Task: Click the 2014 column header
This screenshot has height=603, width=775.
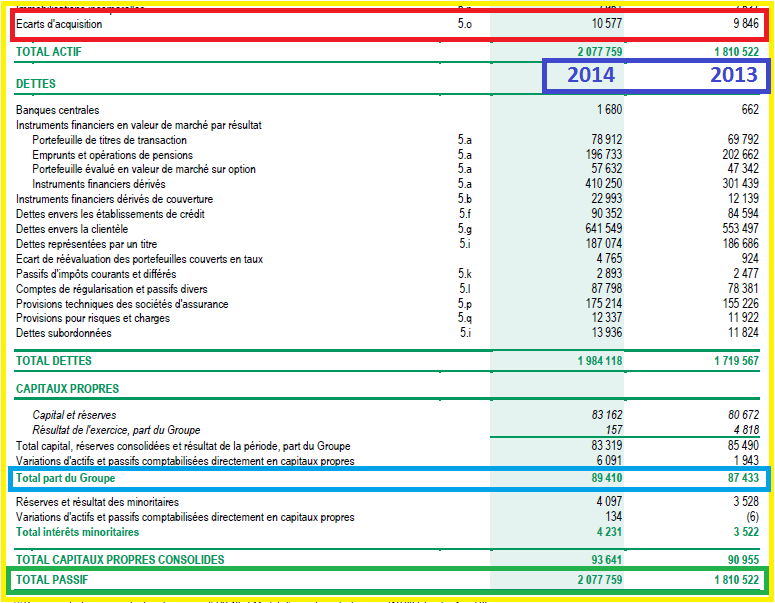Action: click(x=591, y=75)
